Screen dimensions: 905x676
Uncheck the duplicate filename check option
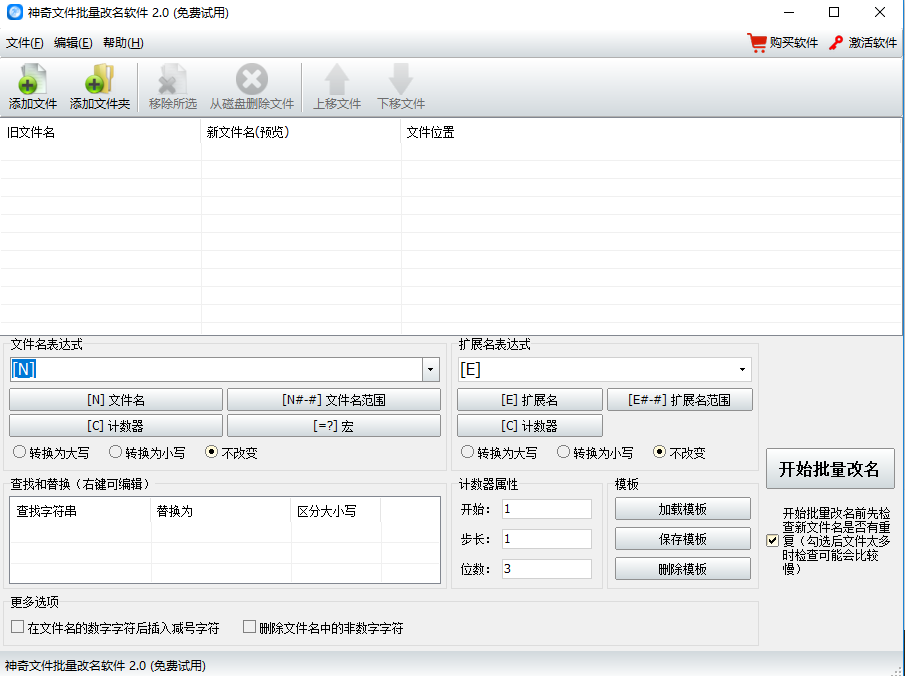tap(772, 543)
